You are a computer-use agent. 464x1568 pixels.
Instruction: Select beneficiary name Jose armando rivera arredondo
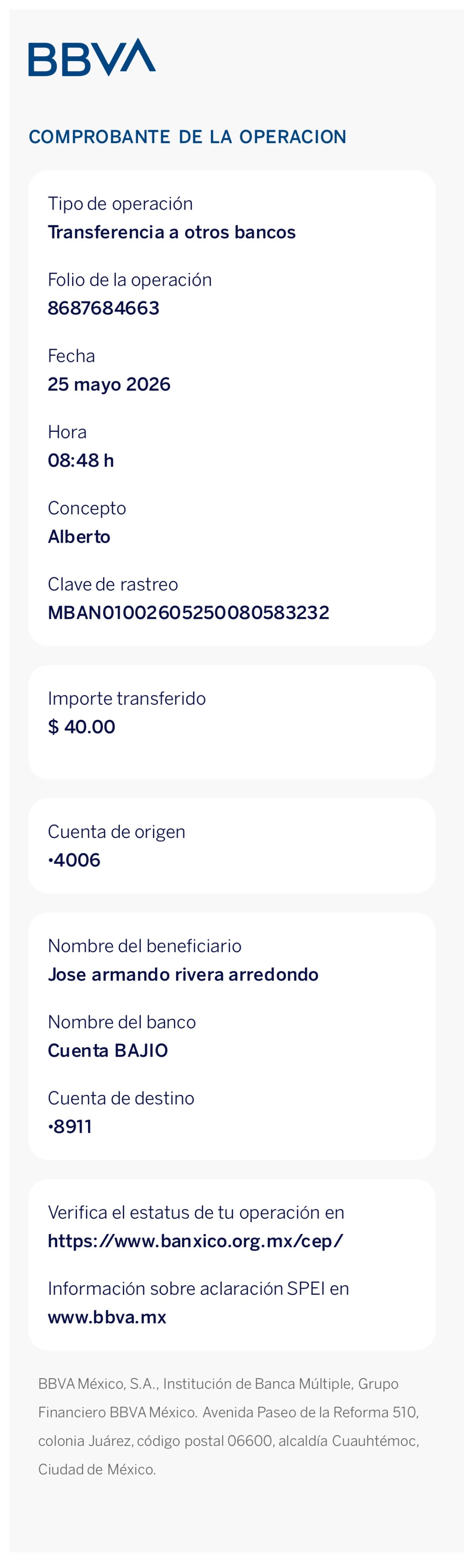coord(183,975)
